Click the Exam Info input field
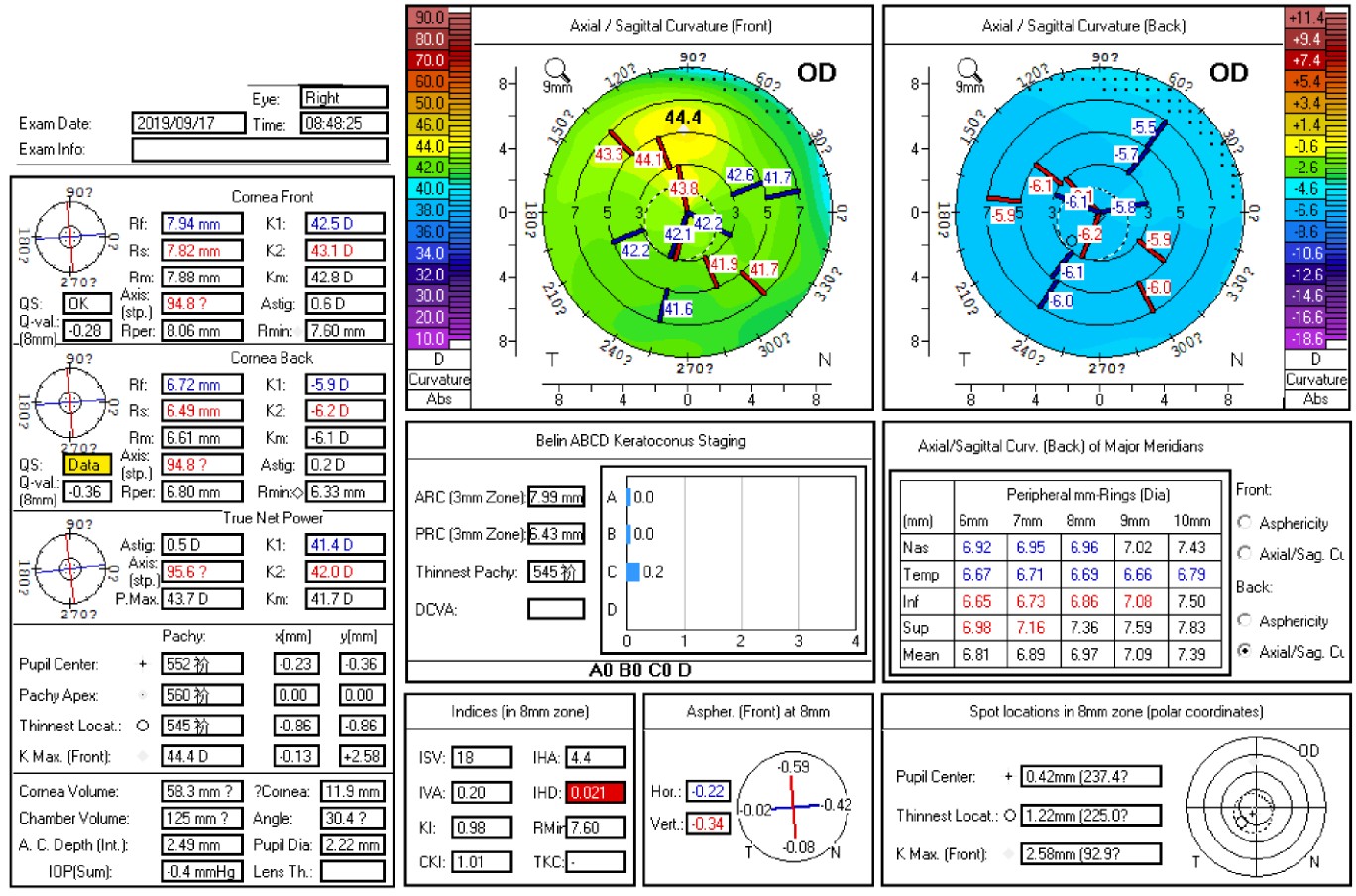Screen dimensions: 1356x896 [x=260, y=149]
